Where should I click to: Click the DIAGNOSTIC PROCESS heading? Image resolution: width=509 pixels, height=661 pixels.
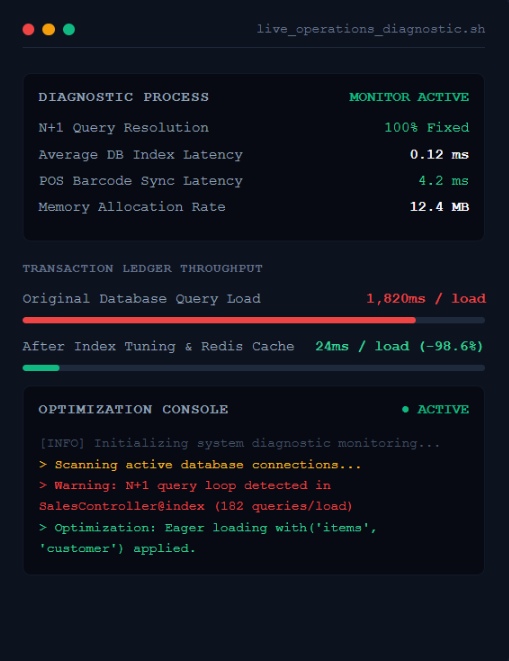[x=124, y=97]
